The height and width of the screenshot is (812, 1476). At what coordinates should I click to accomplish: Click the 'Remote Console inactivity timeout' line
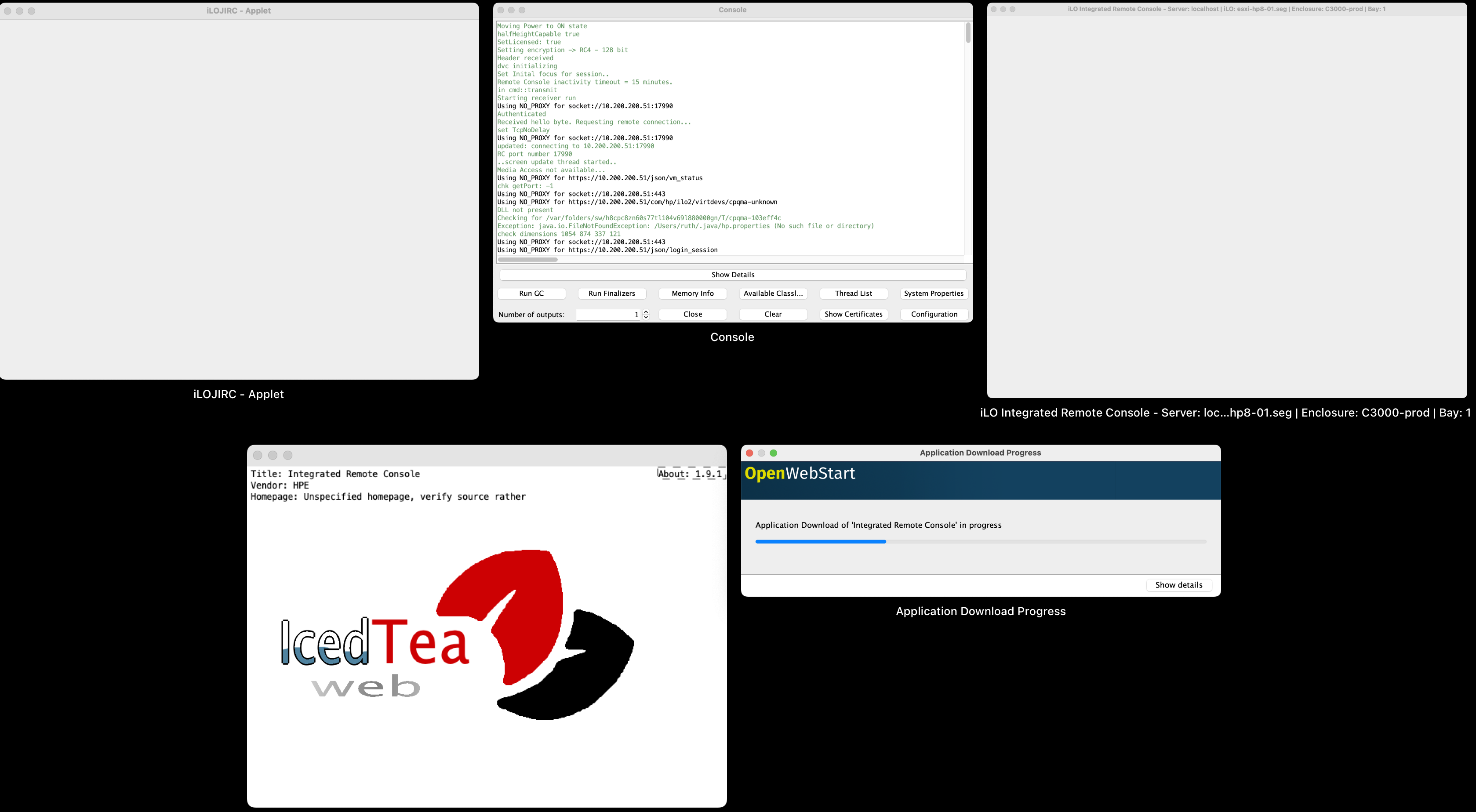(x=585, y=82)
